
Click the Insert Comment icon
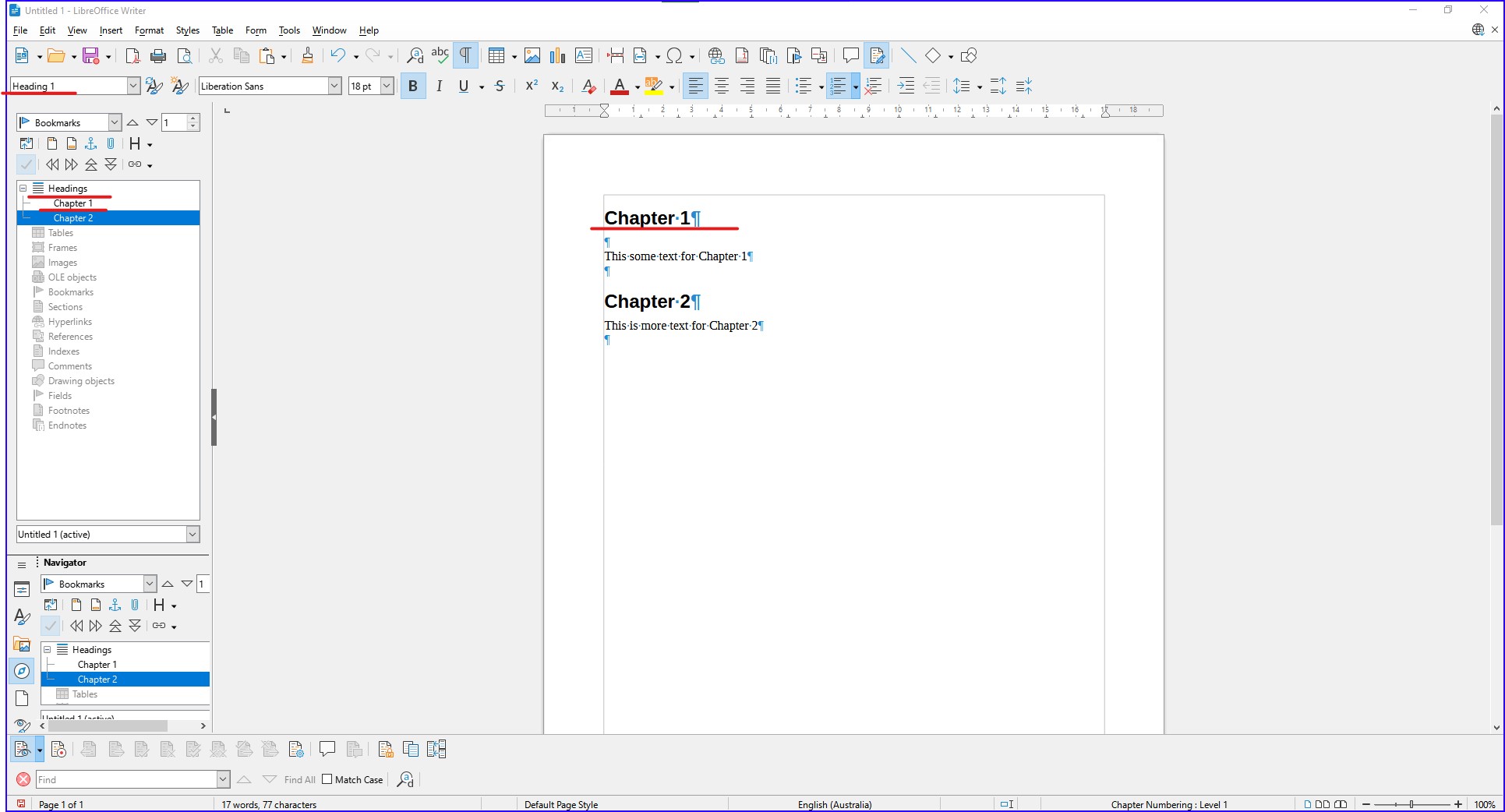pos(850,55)
